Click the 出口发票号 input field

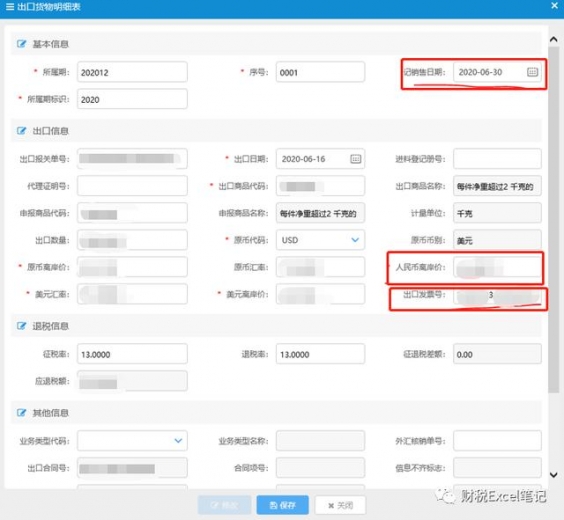click(497, 295)
